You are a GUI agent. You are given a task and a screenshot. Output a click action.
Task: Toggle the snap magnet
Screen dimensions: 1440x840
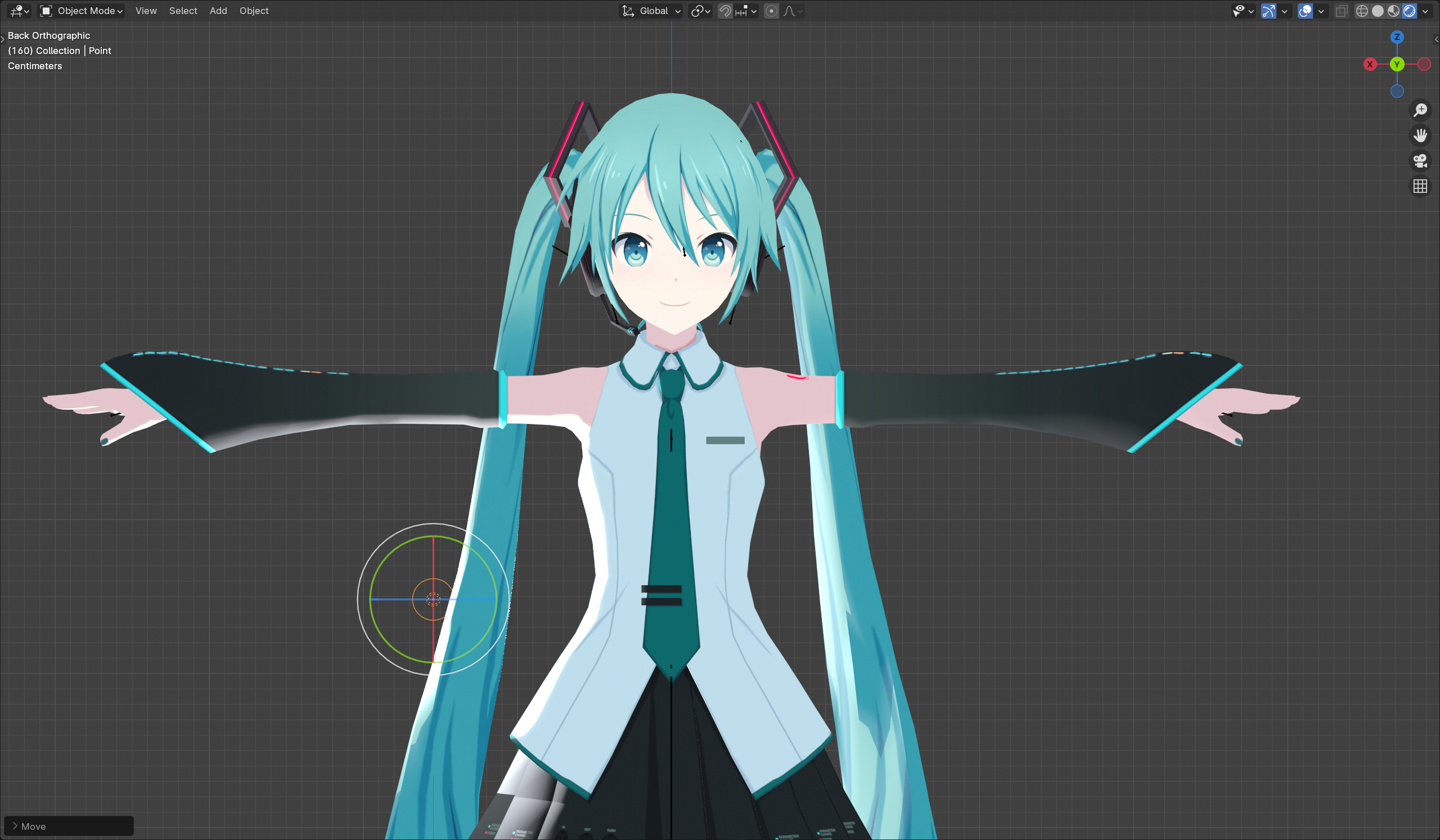725,11
